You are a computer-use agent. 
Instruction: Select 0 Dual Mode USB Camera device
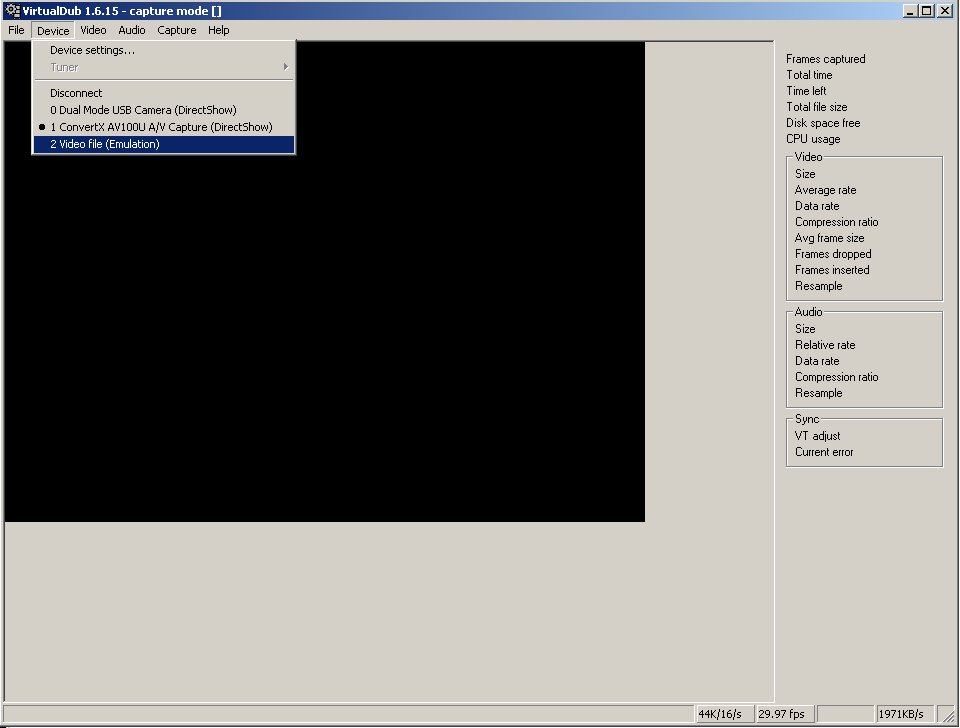(x=163, y=110)
